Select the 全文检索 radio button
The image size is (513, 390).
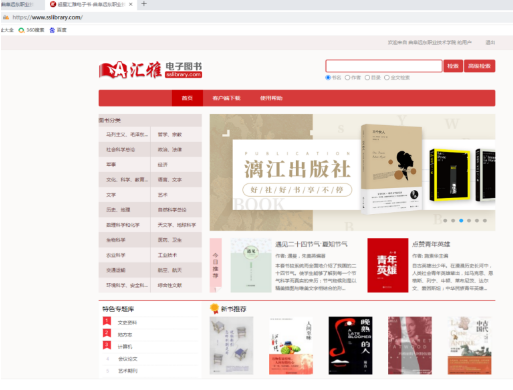[x=387, y=78]
